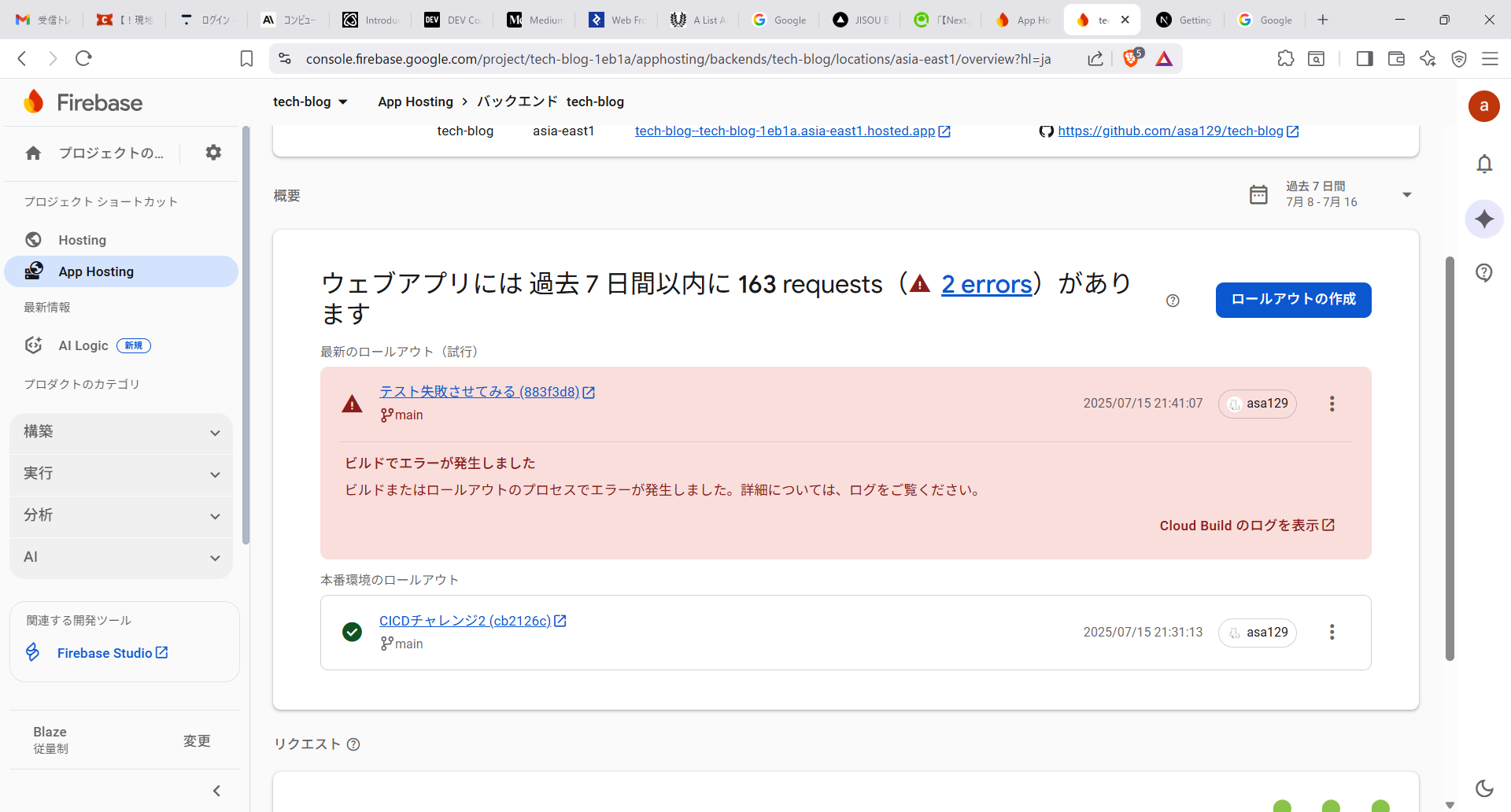Go to project overview home icon
The width and height of the screenshot is (1511, 812).
point(33,153)
